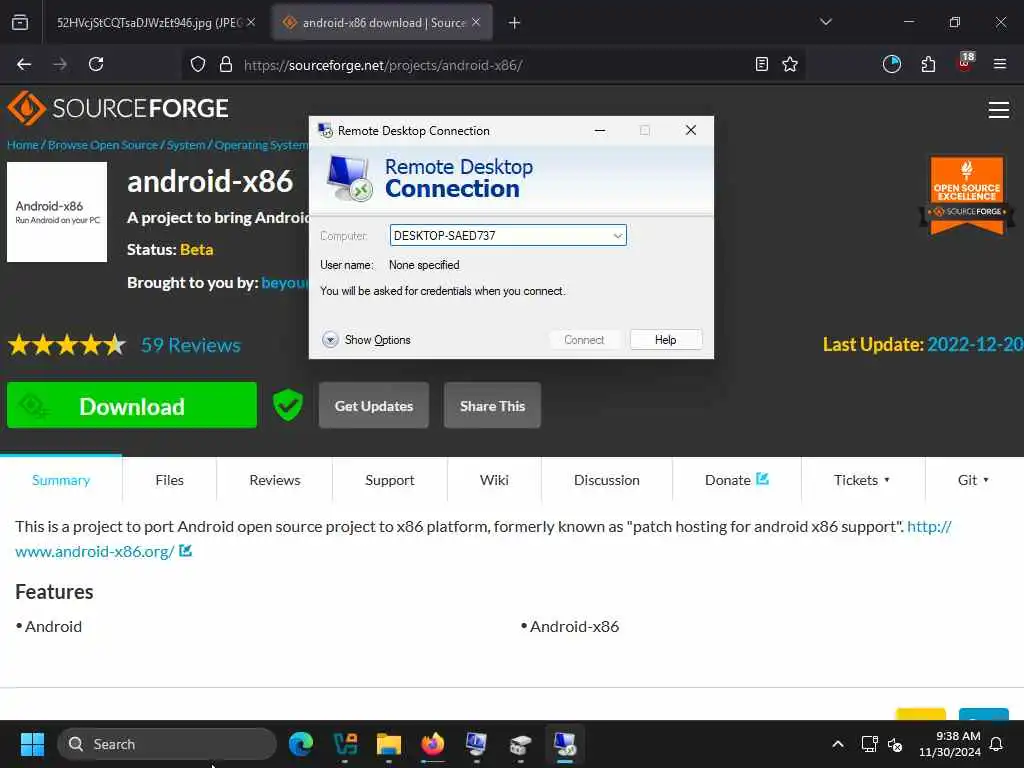Click the Open Source Excellence badge
The width and height of the screenshot is (1024, 768).
pyautogui.click(x=967, y=195)
